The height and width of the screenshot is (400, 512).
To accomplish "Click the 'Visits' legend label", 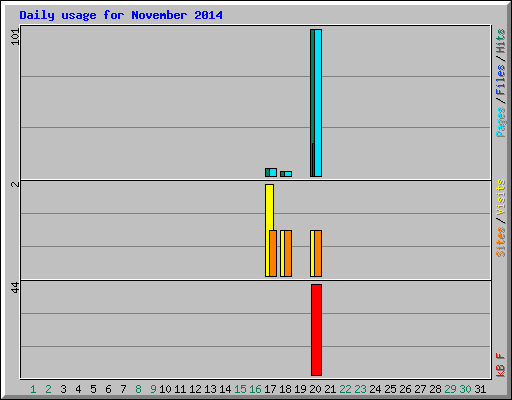I will tap(500, 198).
